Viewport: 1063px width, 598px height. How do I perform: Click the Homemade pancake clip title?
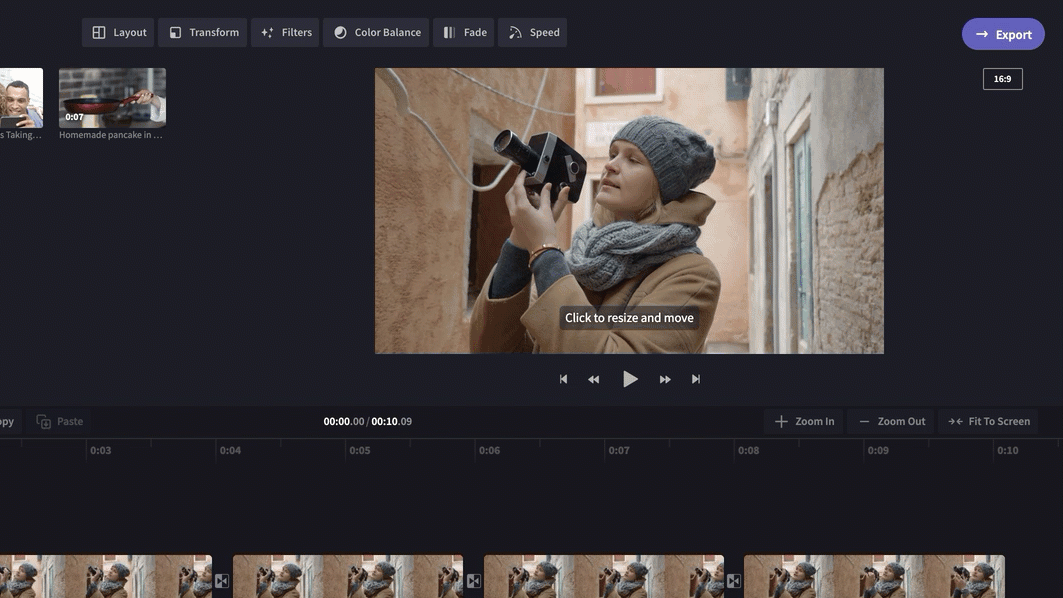click(x=111, y=135)
